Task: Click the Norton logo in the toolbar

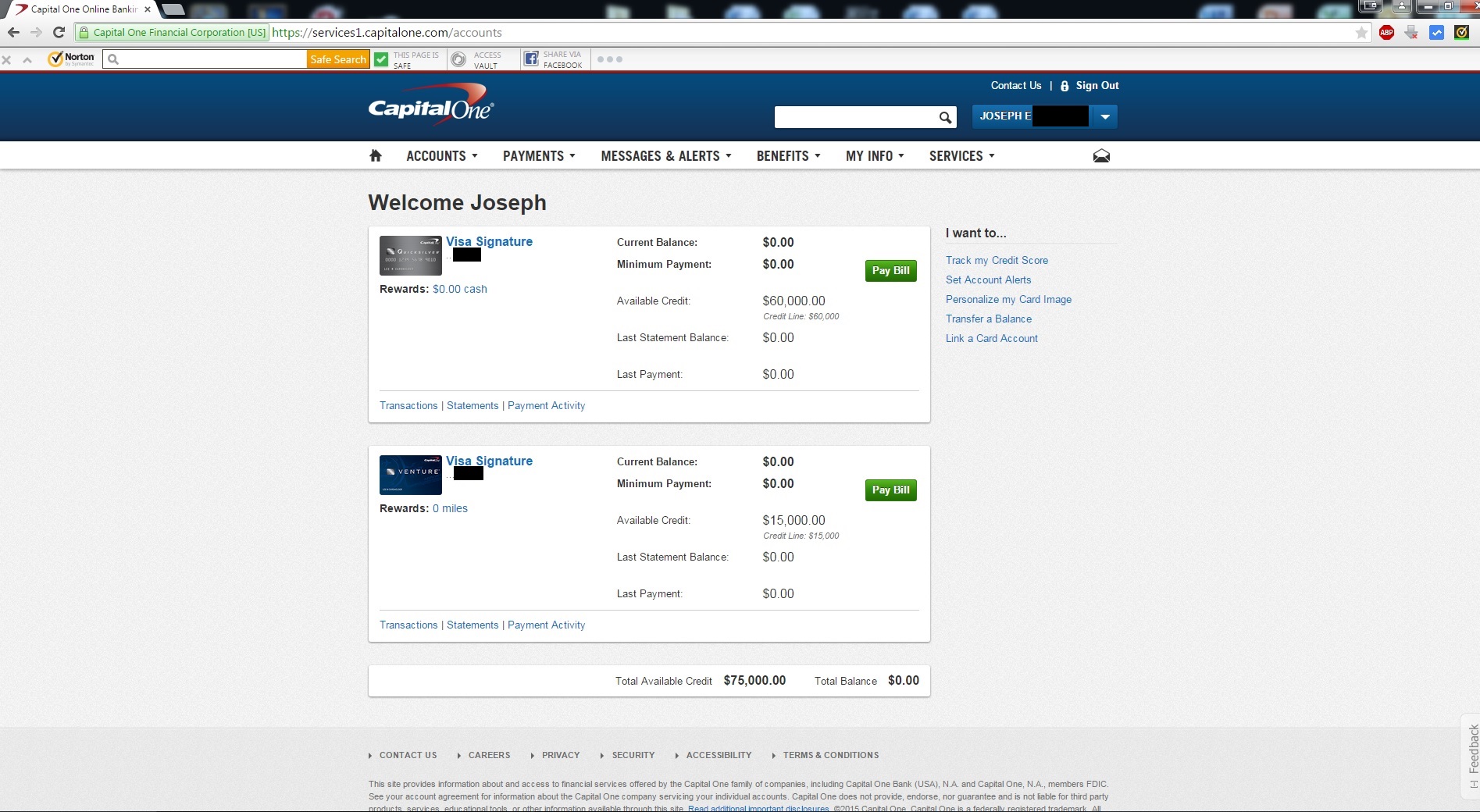Action: [71, 59]
